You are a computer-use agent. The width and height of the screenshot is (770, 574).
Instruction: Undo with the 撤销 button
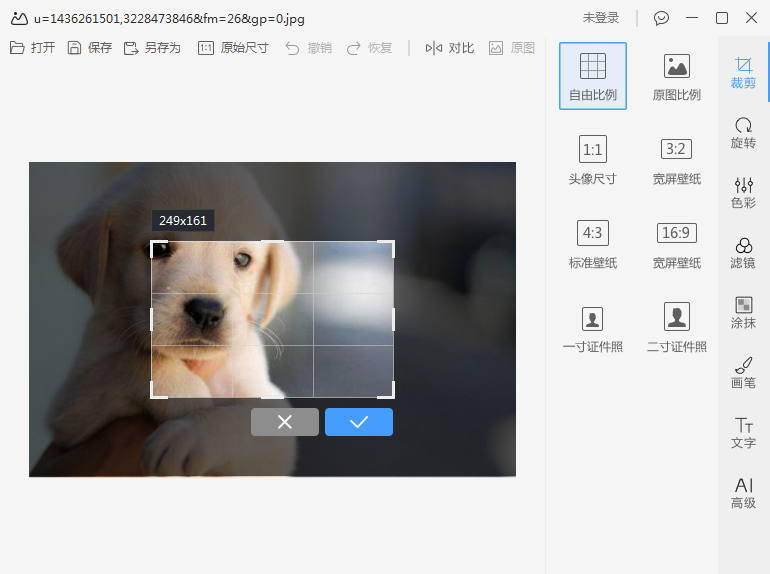point(309,48)
